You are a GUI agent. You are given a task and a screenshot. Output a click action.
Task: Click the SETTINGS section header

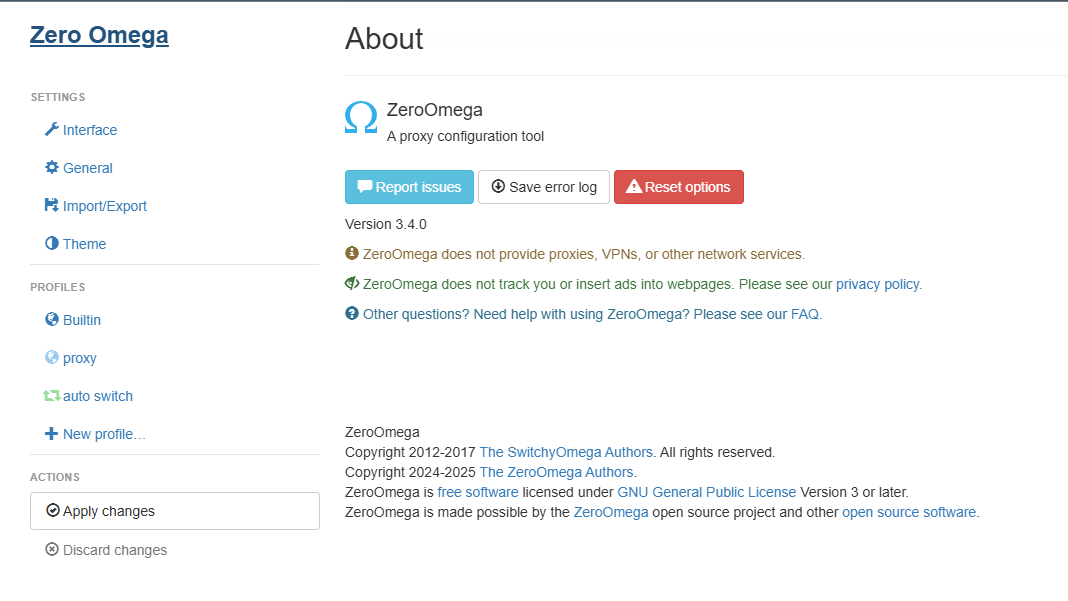[x=58, y=97]
